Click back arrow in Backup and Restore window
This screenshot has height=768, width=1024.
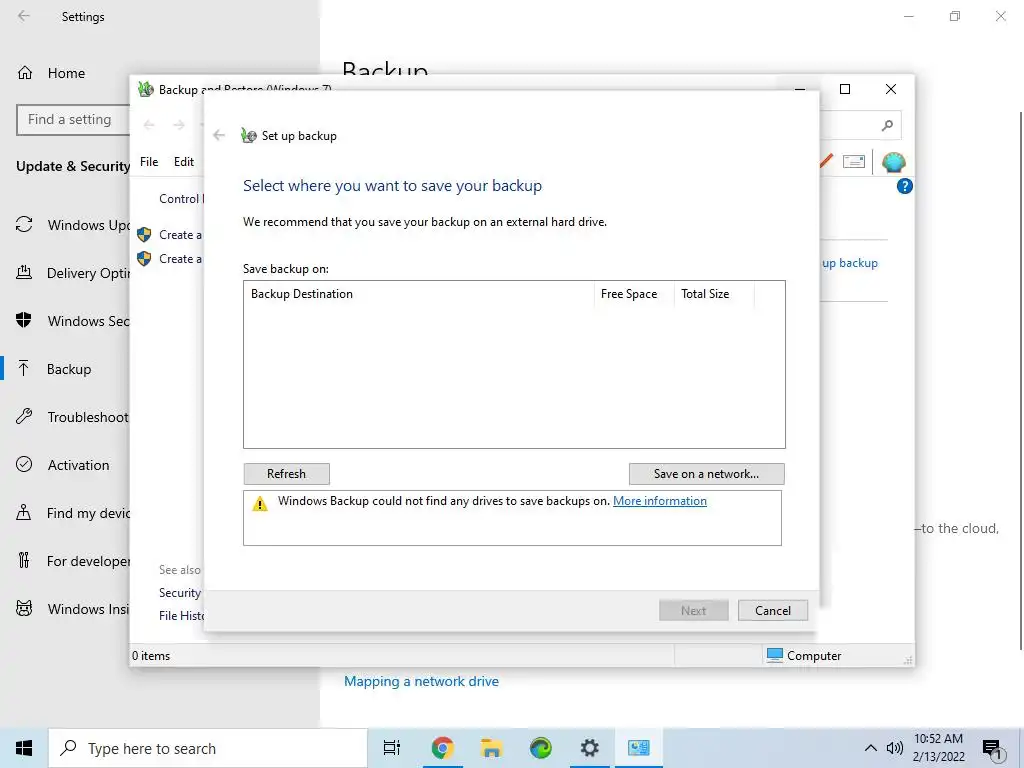[x=149, y=125]
